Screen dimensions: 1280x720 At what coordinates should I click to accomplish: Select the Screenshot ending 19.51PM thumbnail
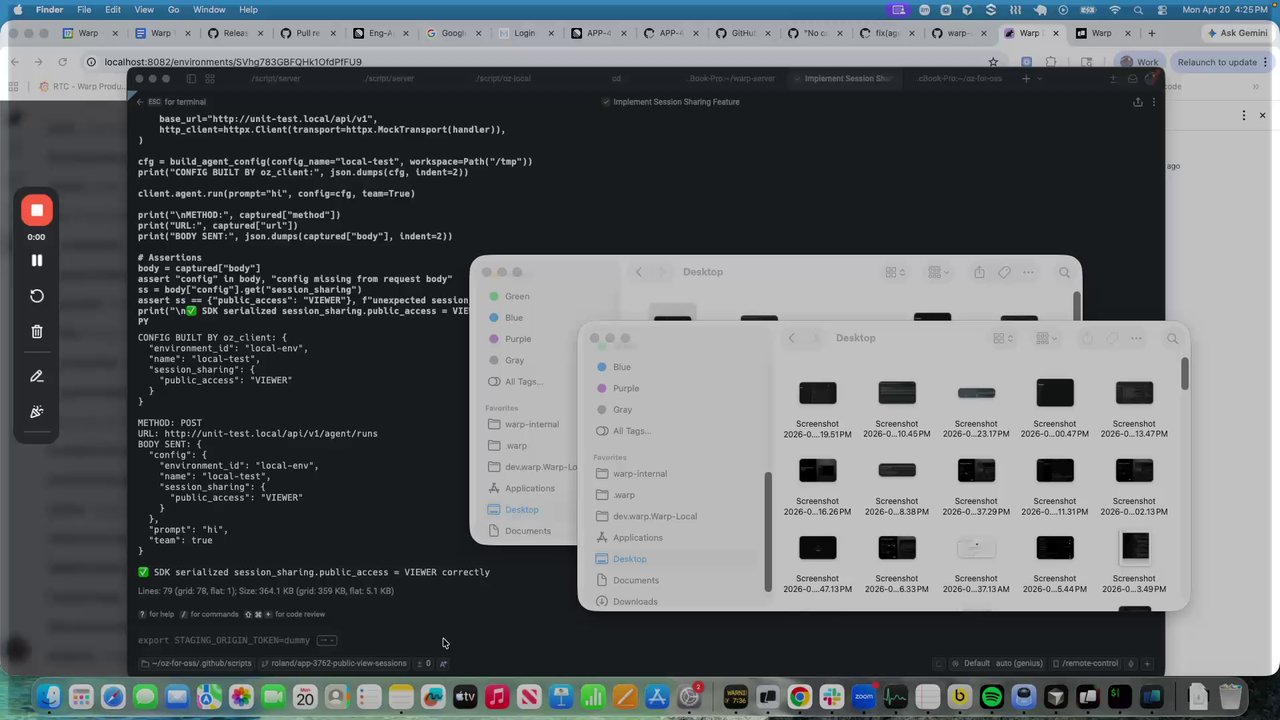point(818,393)
